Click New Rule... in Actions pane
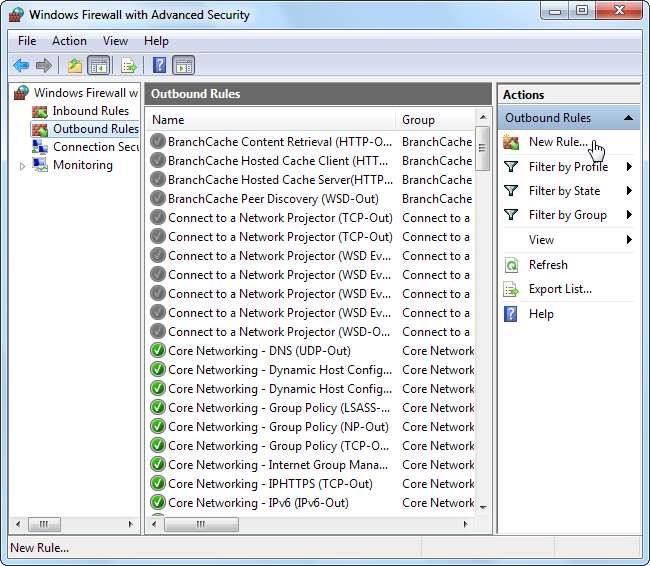This screenshot has height=566, width=650. (x=558, y=143)
